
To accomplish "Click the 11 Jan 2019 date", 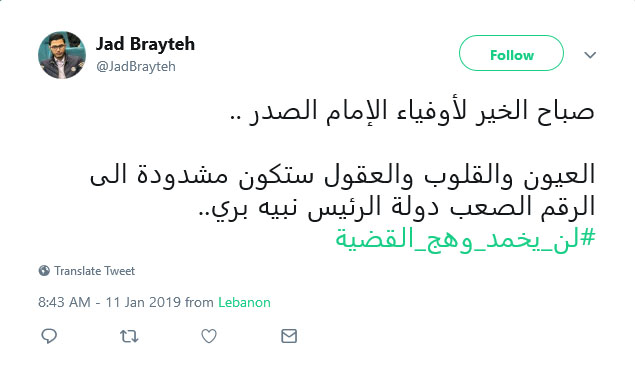I will pos(143,302).
